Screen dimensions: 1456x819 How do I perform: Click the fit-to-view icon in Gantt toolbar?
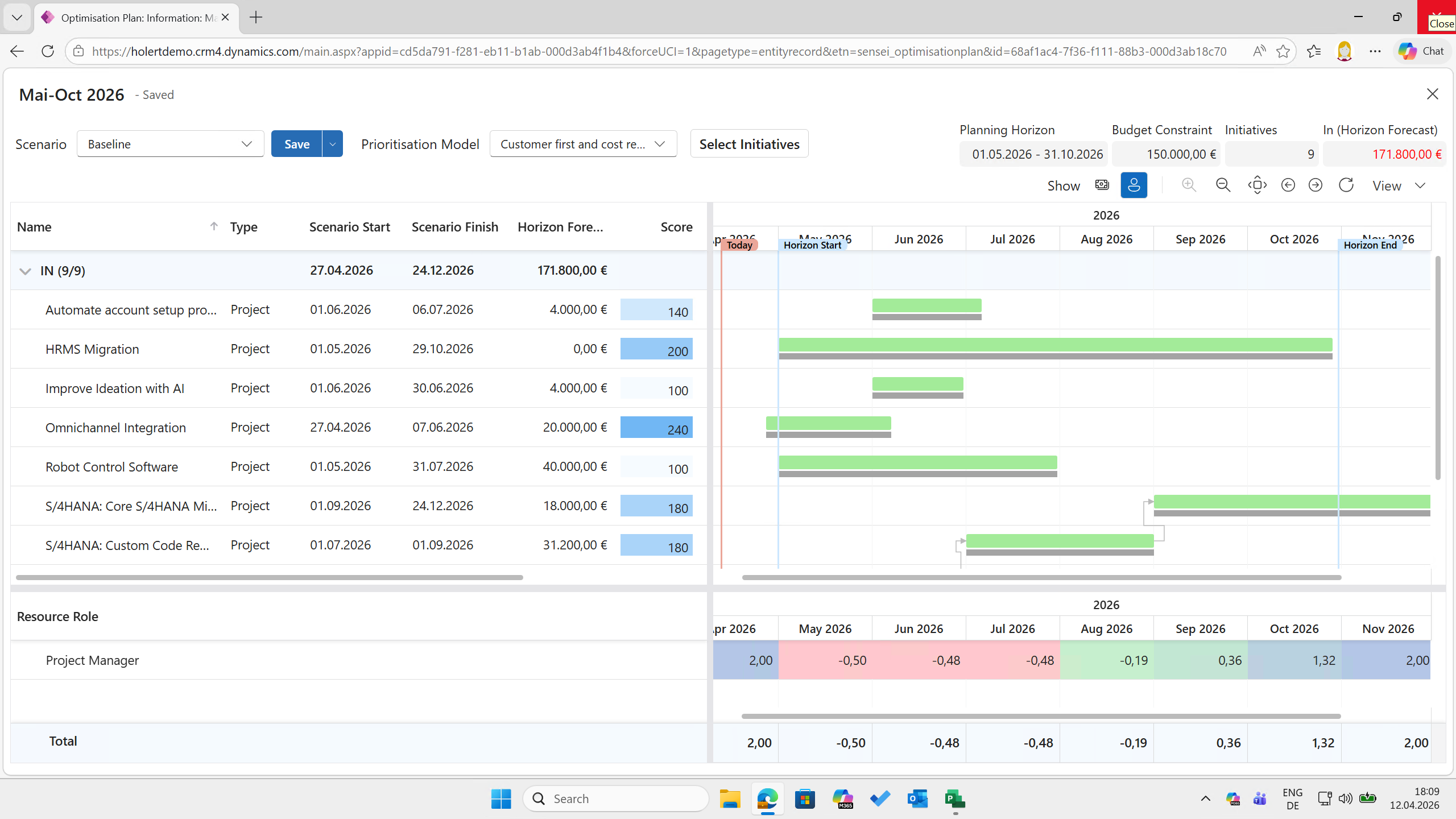(x=1257, y=185)
